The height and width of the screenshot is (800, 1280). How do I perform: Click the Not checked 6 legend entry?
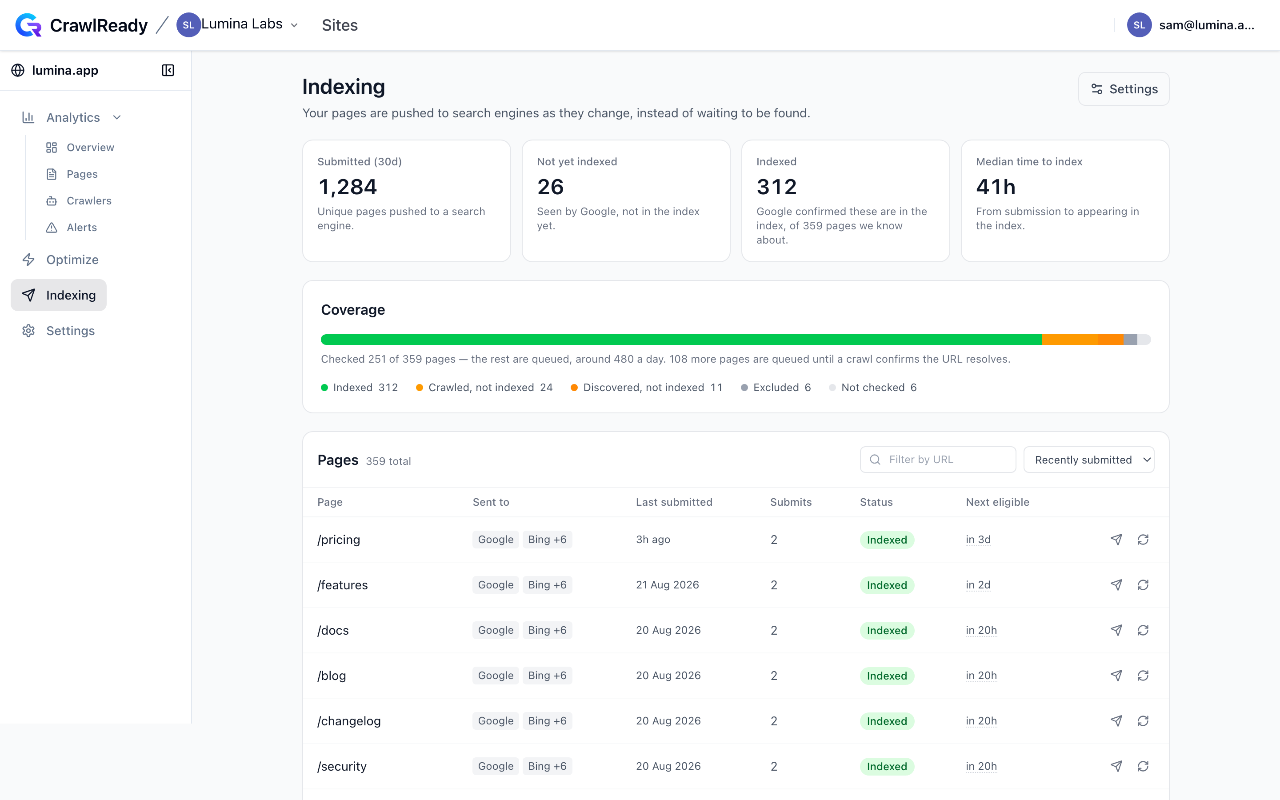[873, 387]
